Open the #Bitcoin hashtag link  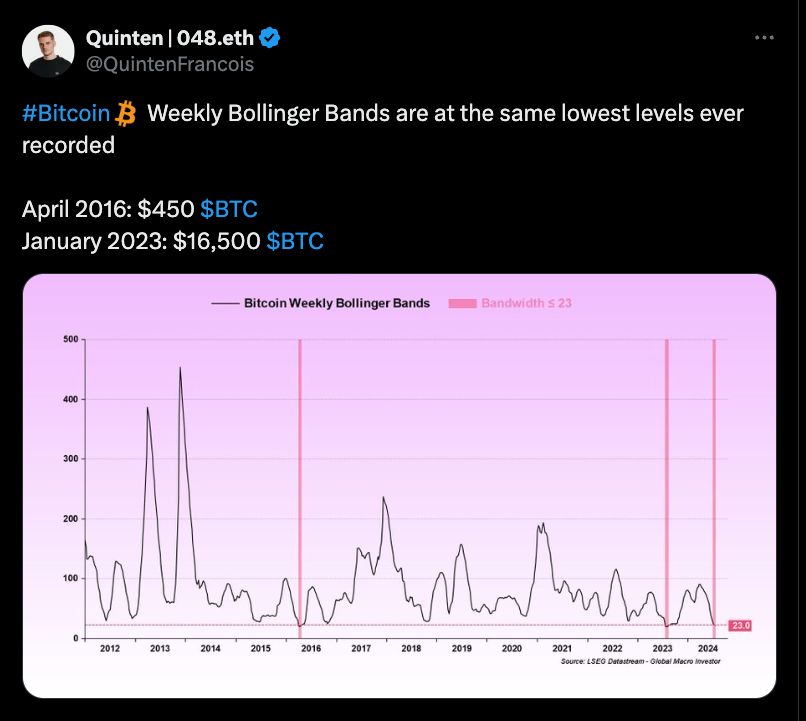66,113
